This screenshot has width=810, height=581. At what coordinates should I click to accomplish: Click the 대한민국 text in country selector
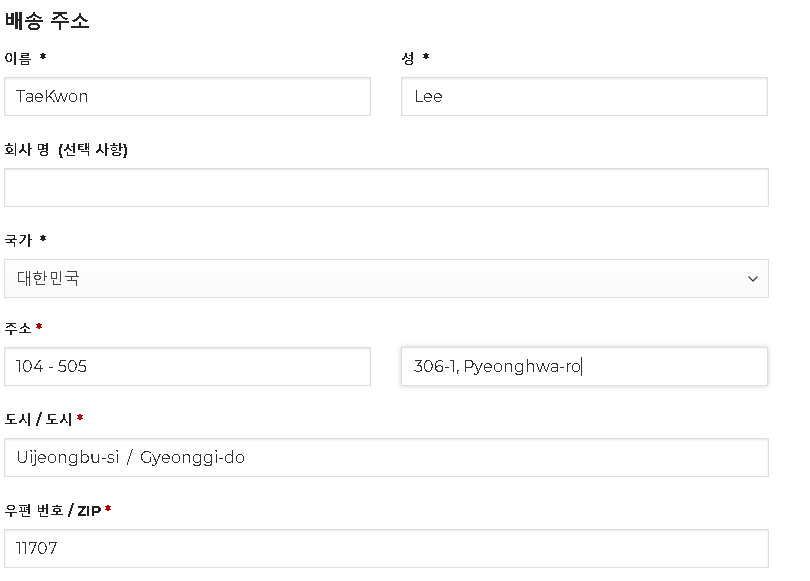(48, 278)
